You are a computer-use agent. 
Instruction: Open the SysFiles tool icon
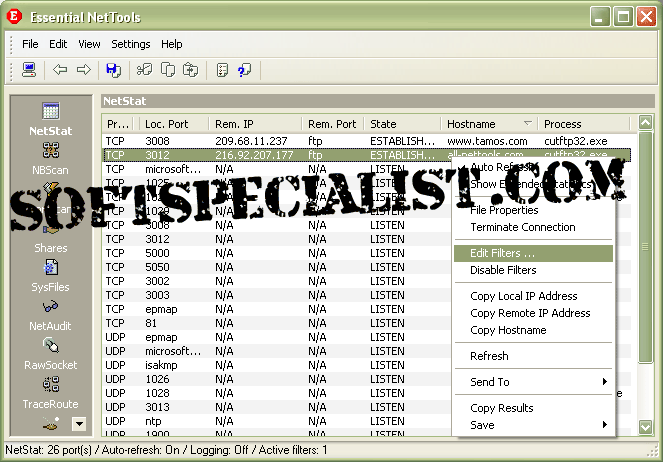point(50,268)
